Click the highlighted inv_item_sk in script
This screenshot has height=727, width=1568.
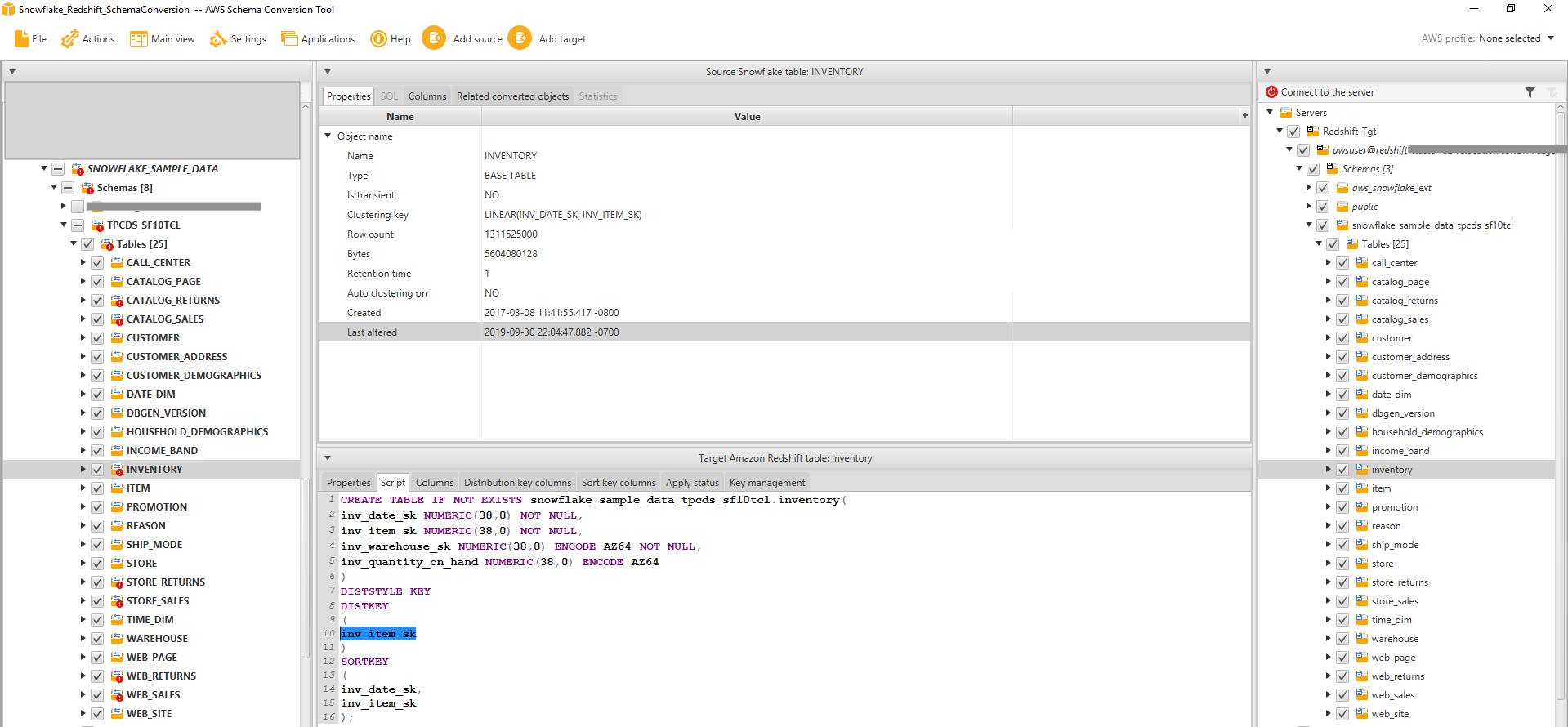pyautogui.click(x=378, y=634)
